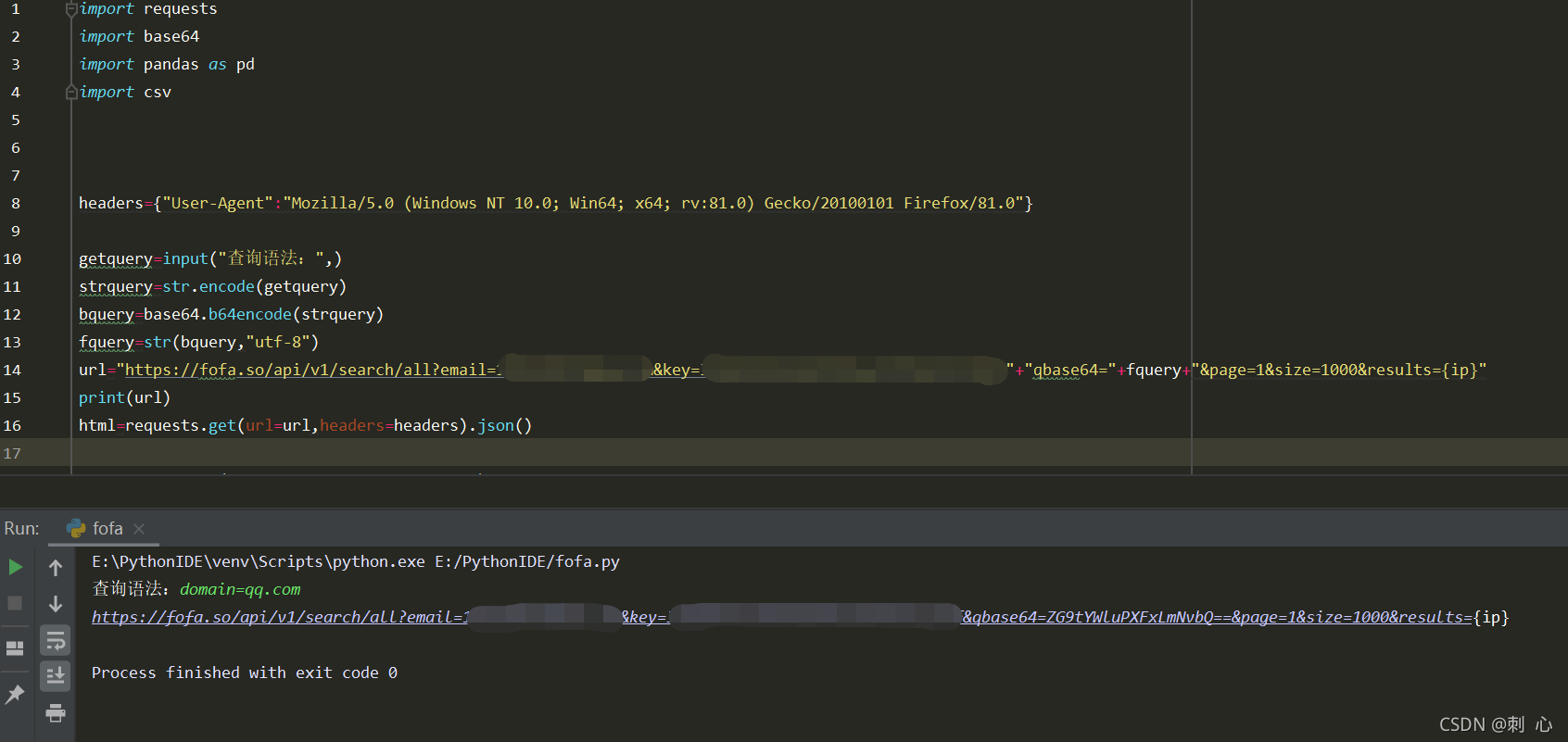Stop the running process square icon
Image resolution: width=1568 pixels, height=742 pixels.
coord(15,603)
